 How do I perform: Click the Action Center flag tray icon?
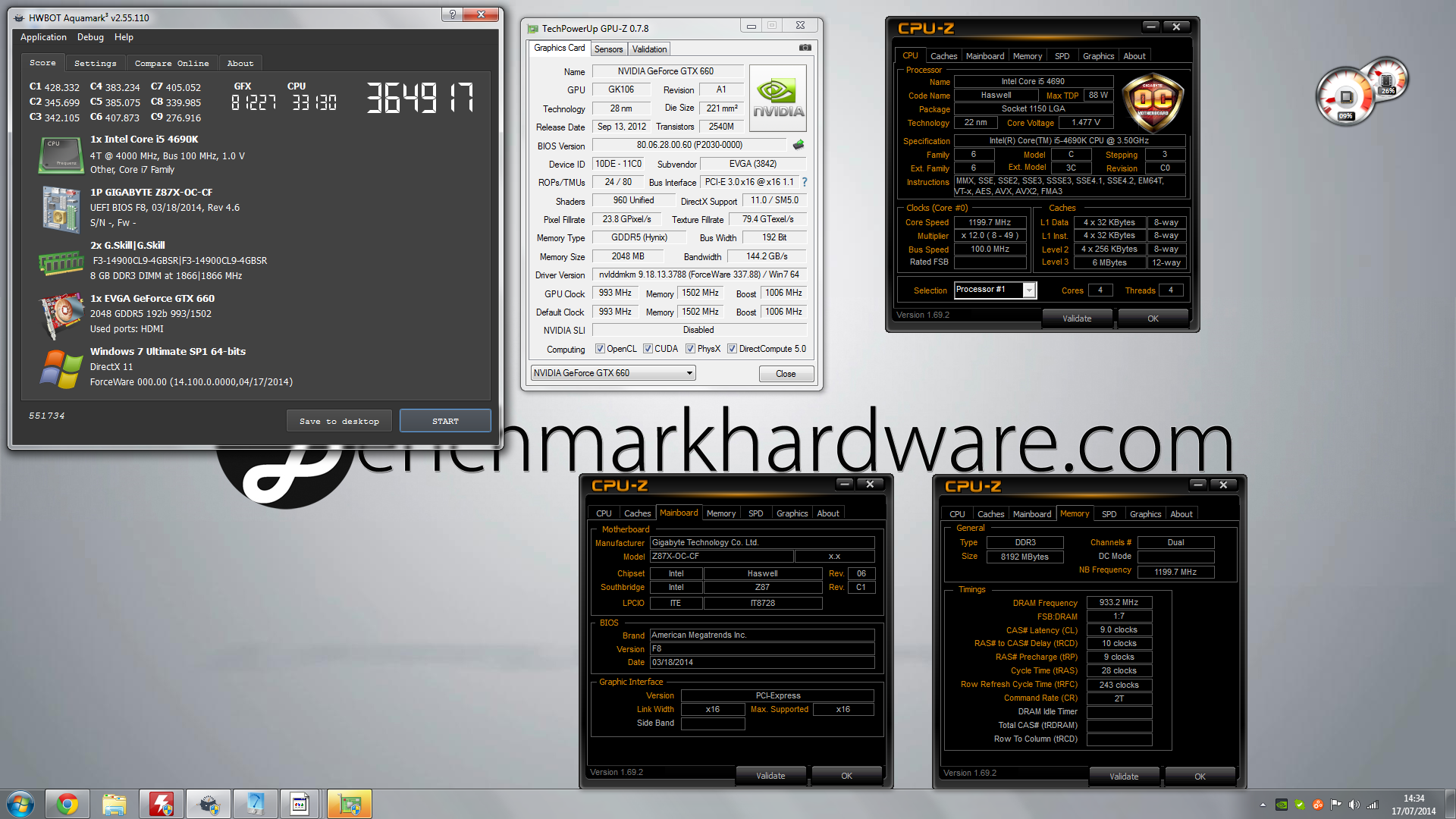point(1335,805)
